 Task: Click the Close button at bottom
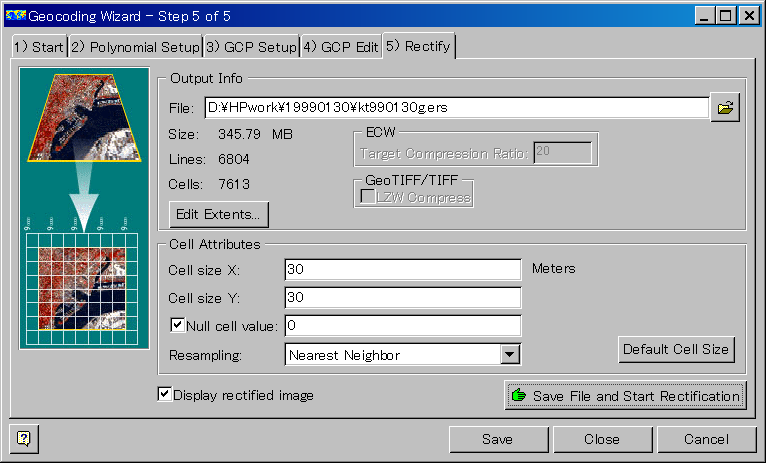(602, 440)
